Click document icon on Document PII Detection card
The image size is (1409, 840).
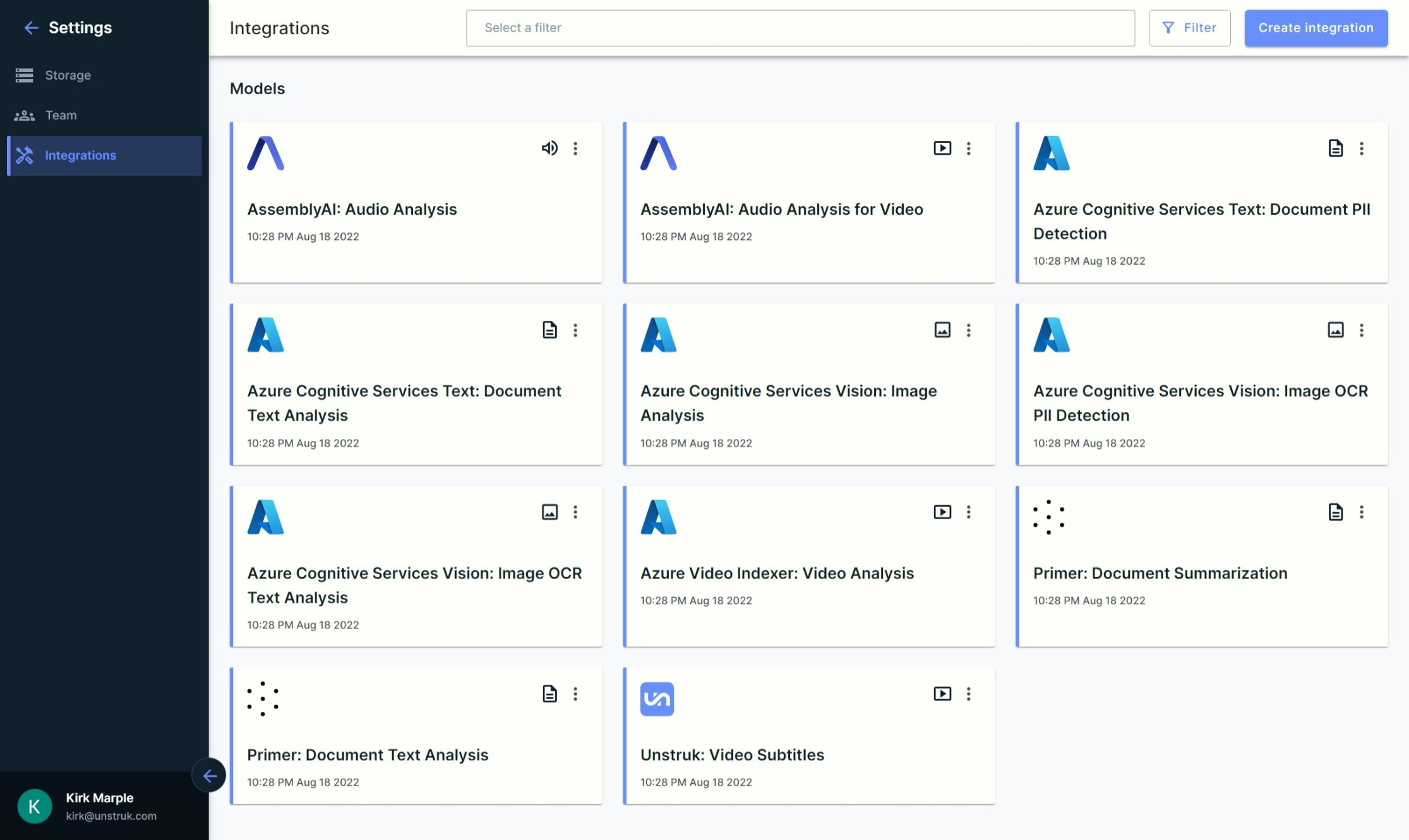tap(1335, 148)
